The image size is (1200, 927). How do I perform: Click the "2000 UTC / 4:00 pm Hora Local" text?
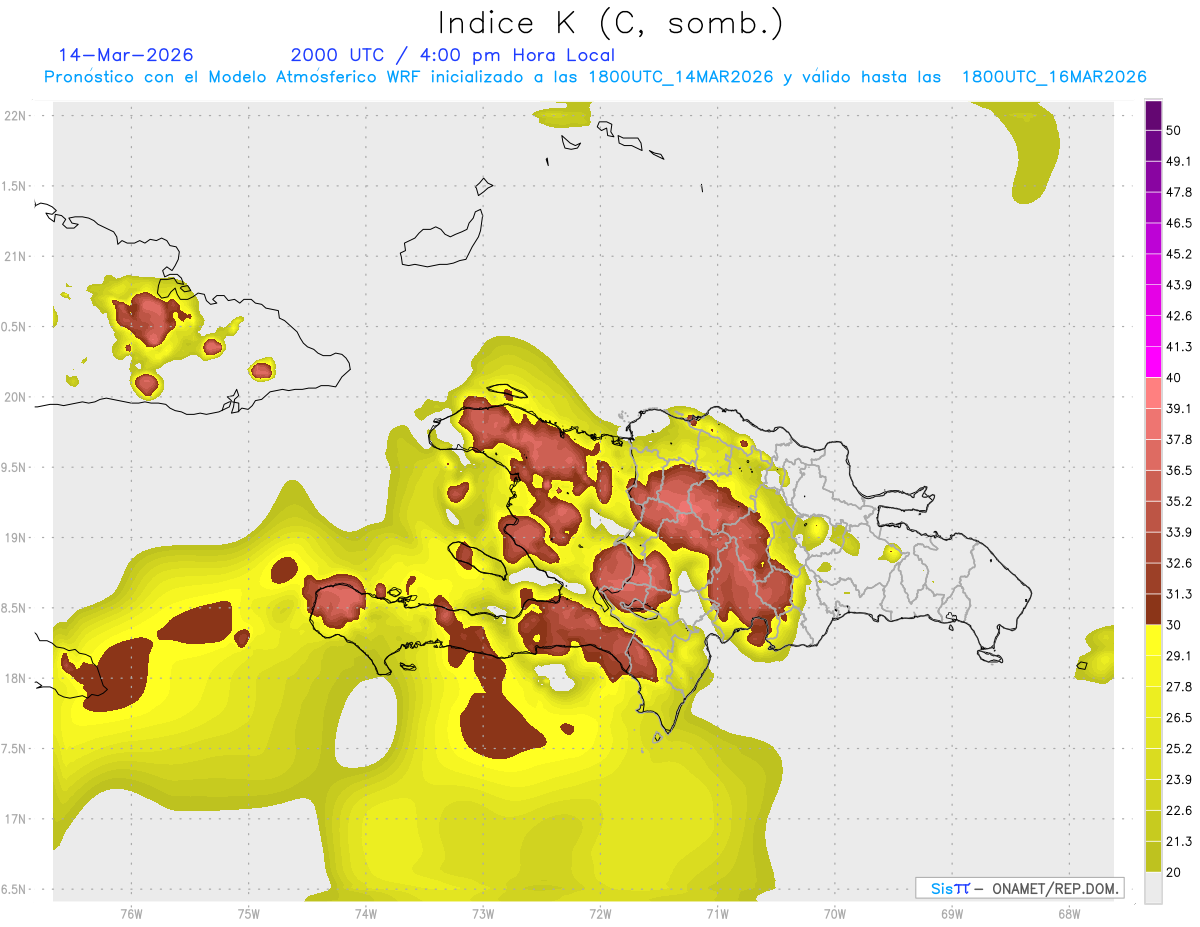tap(453, 55)
